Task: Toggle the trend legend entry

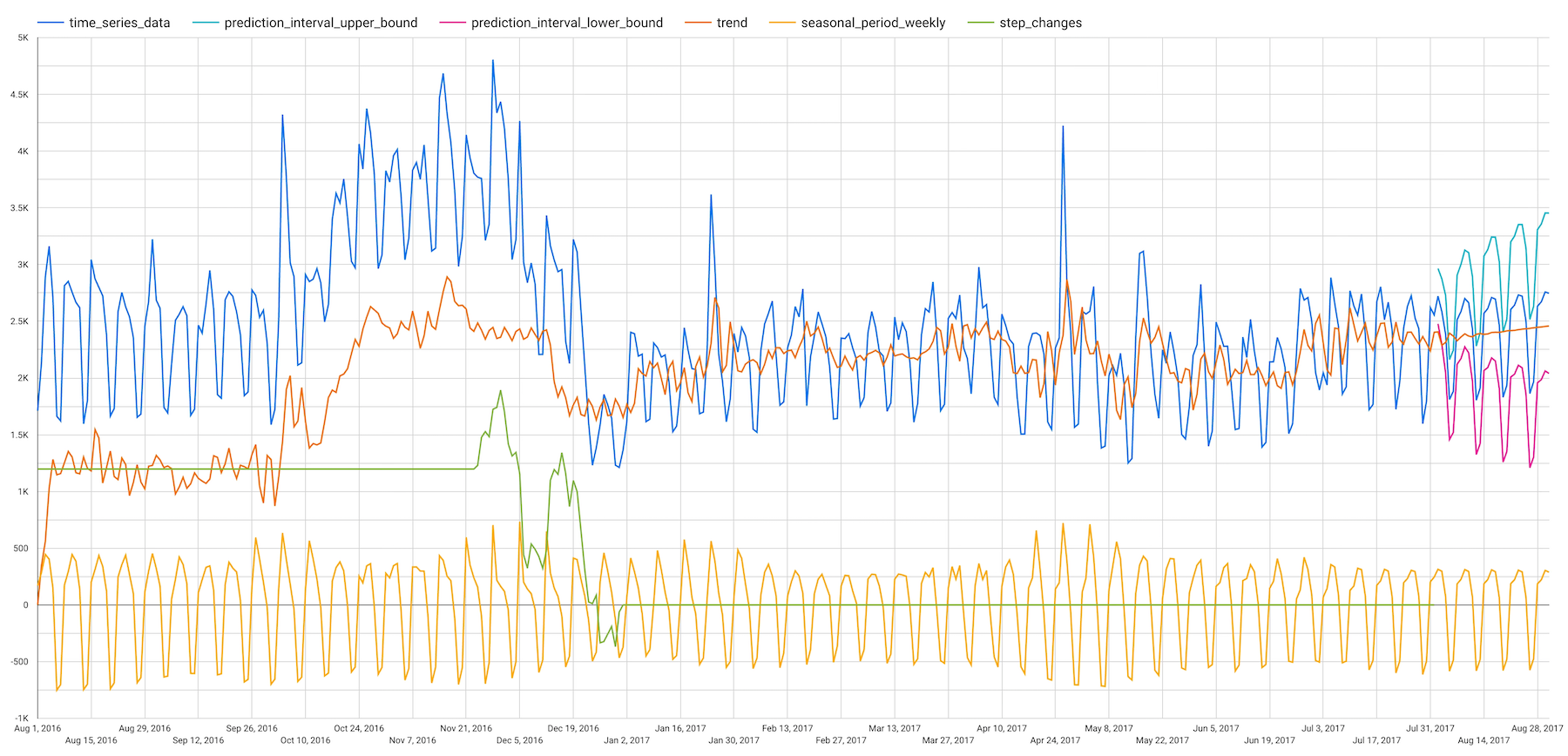Action: (716, 23)
